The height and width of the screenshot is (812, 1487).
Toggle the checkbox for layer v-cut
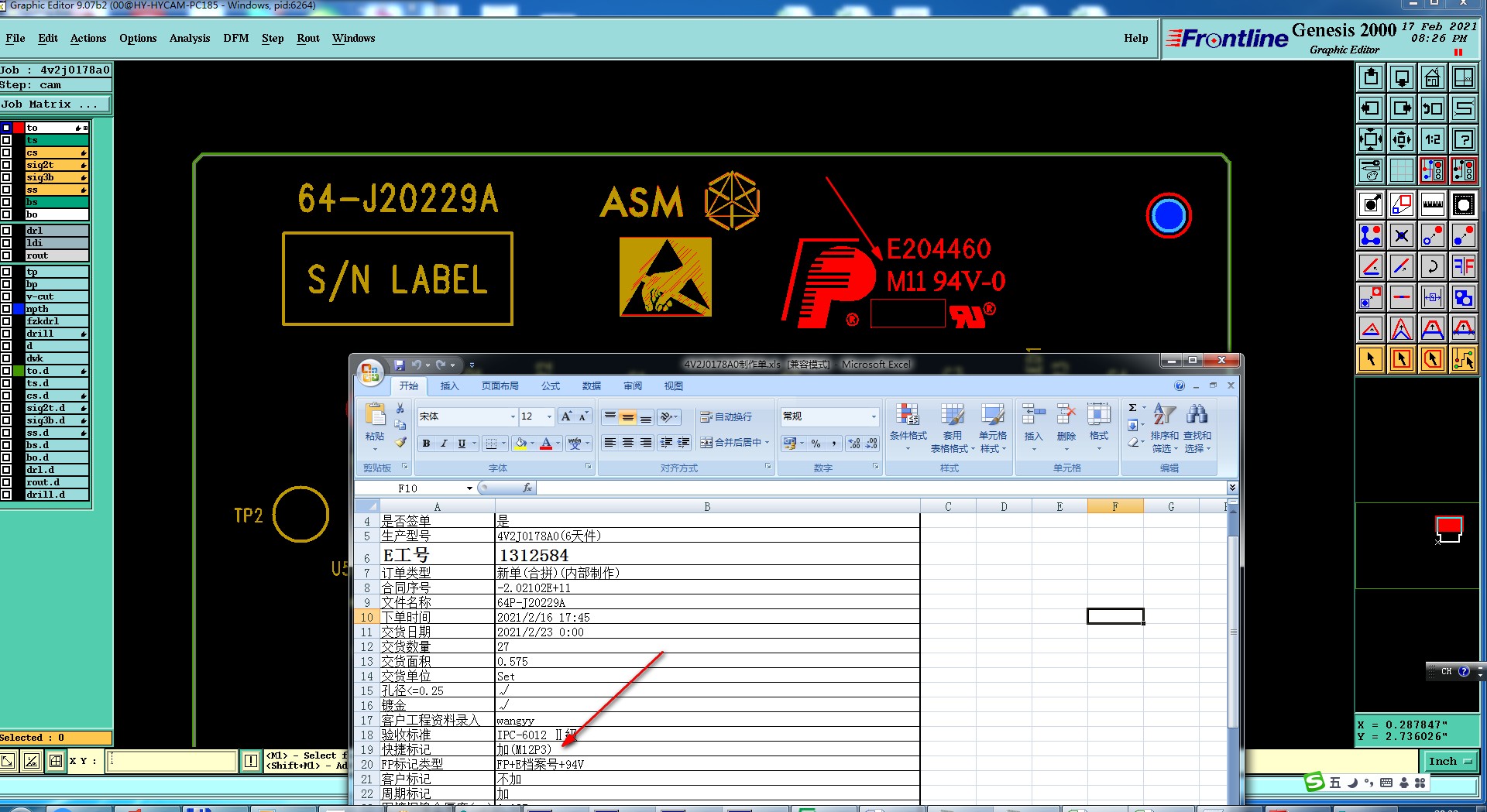coord(6,296)
